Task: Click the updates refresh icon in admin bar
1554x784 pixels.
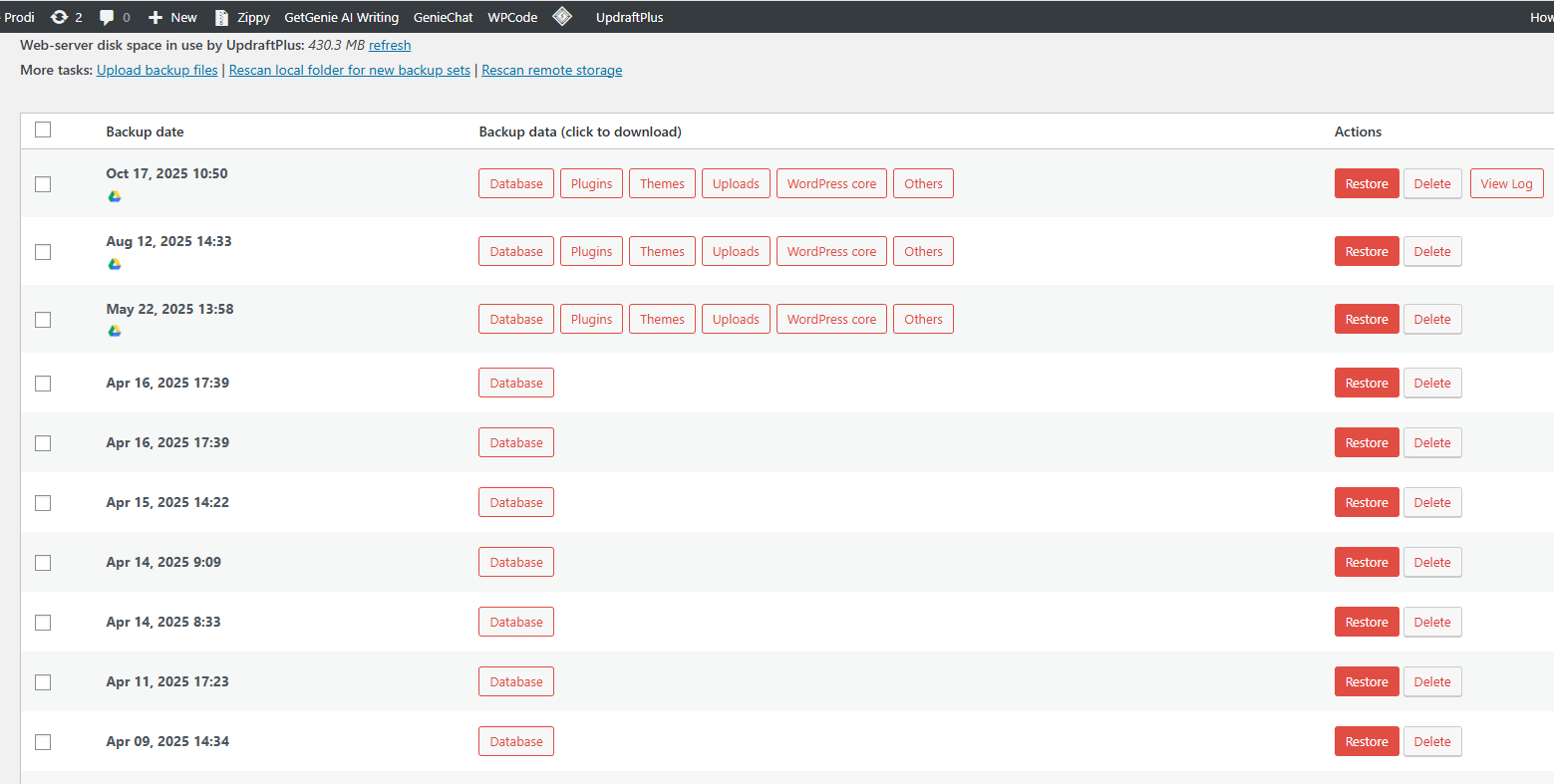Action: click(x=60, y=17)
